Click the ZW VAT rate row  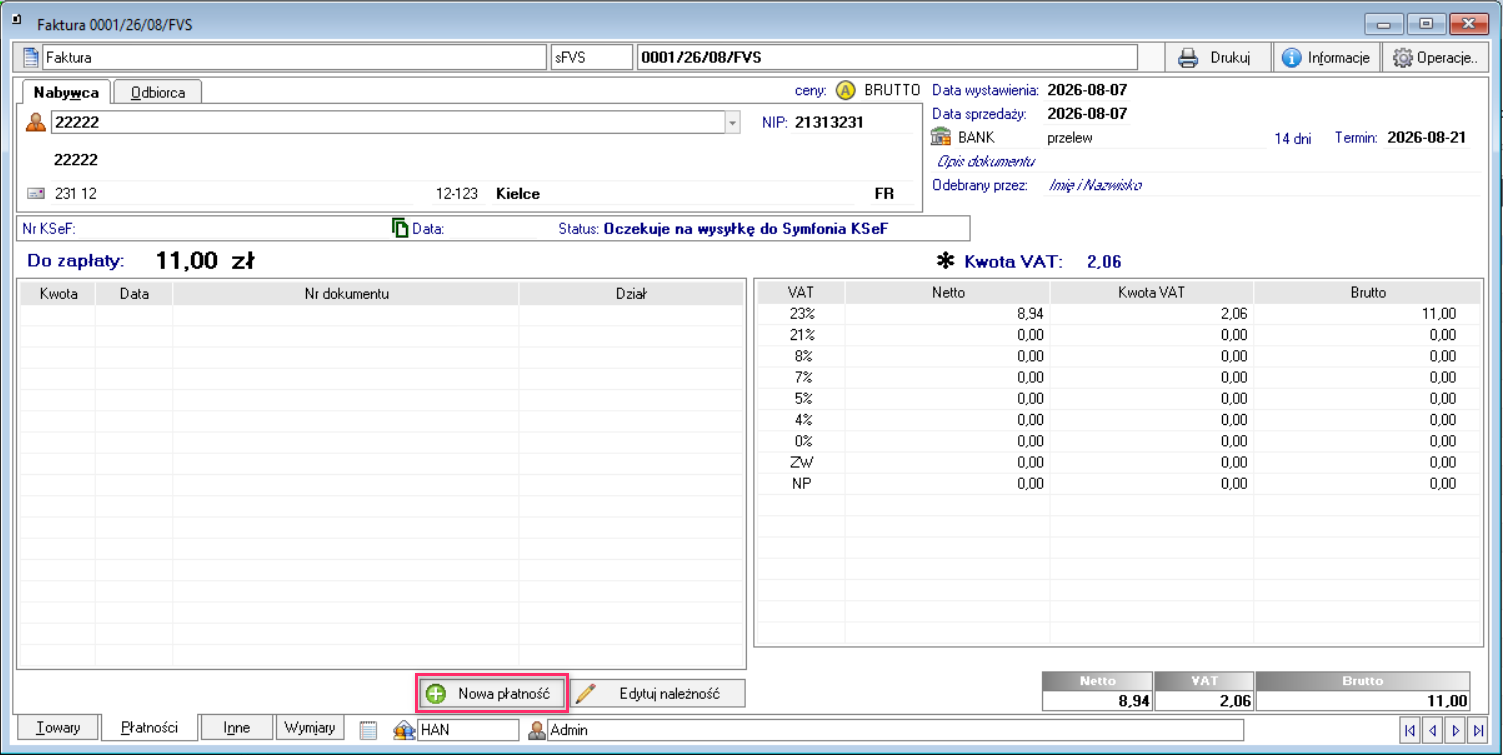click(1119, 462)
